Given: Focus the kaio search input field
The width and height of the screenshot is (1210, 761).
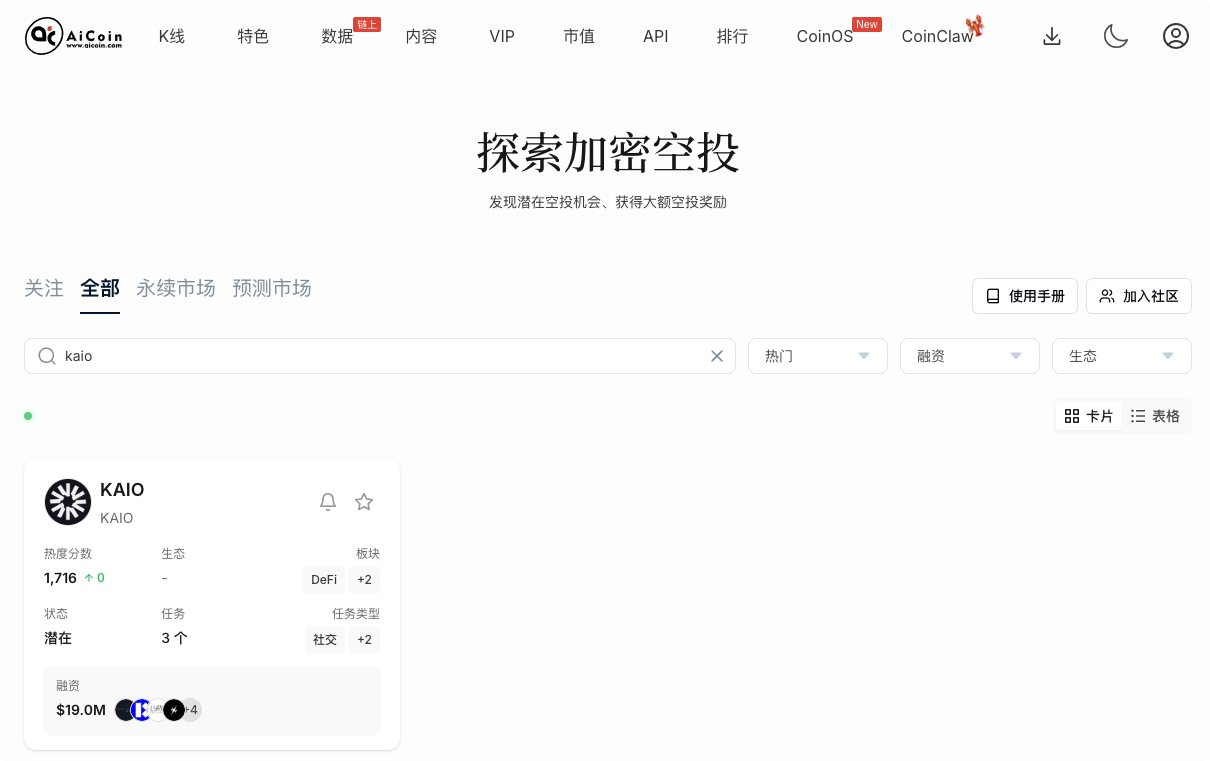Looking at the screenshot, I should [380, 356].
